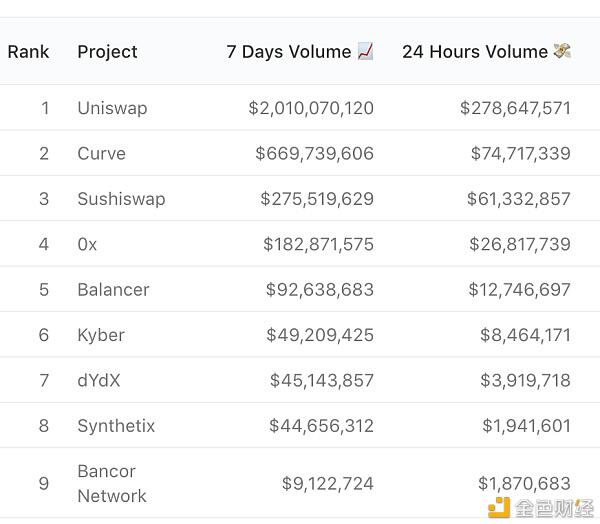Open the Kyber project entry
600x524 pixels.
(101, 335)
